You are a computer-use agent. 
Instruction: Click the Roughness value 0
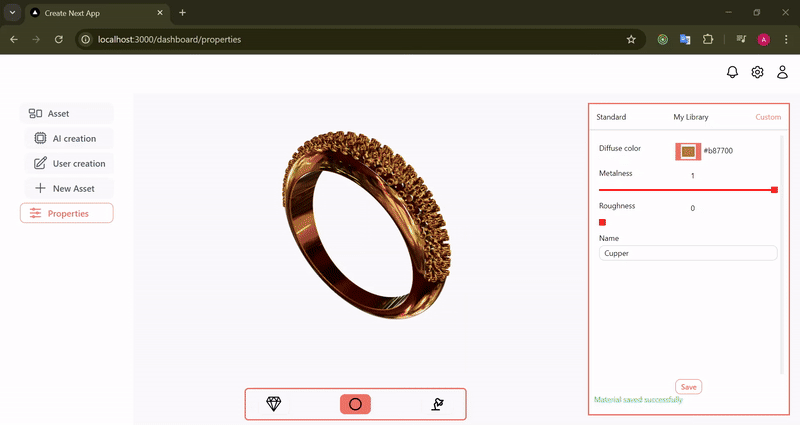(692, 208)
